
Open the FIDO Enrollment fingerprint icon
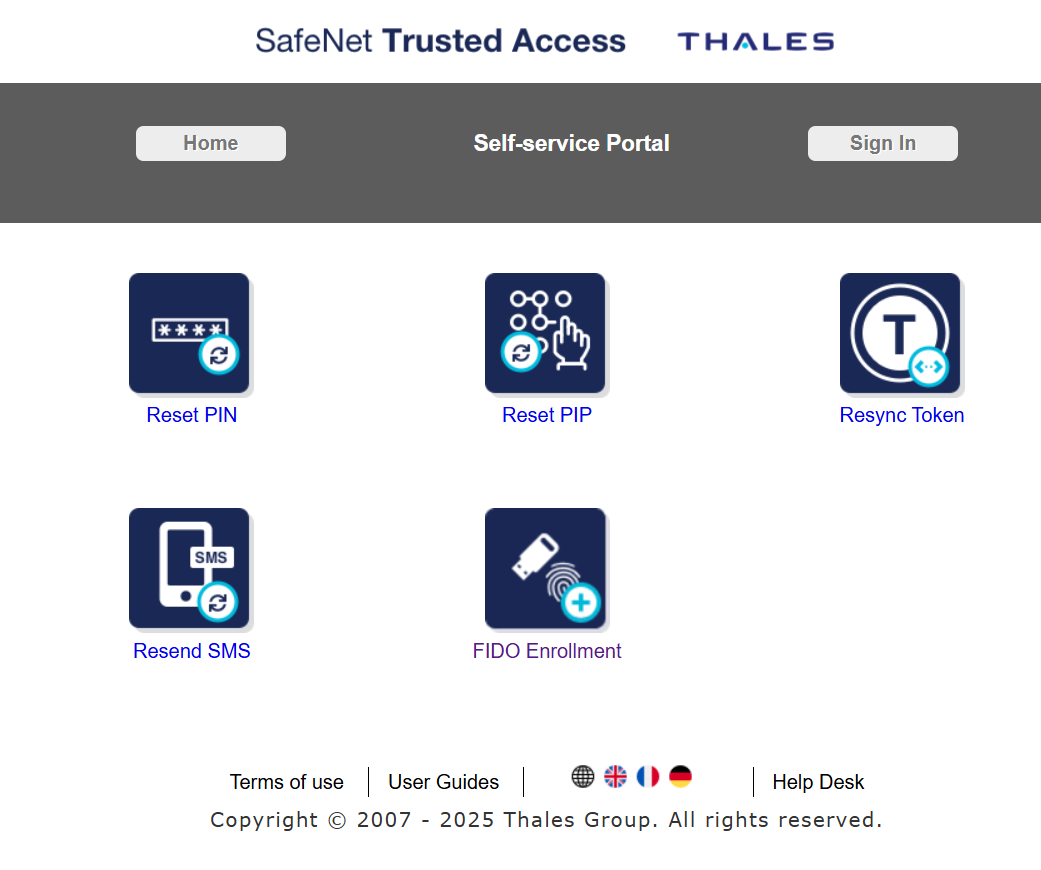click(x=545, y=568)
